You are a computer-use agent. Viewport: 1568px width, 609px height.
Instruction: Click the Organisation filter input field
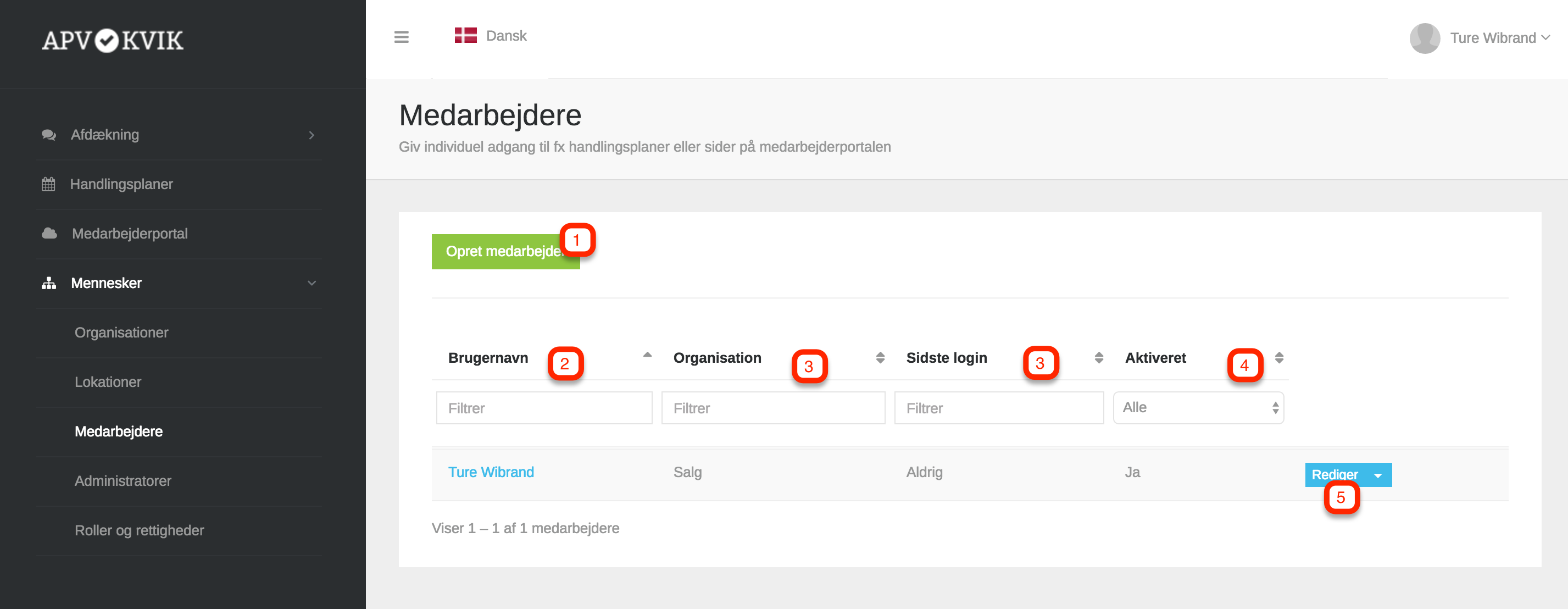772,408
